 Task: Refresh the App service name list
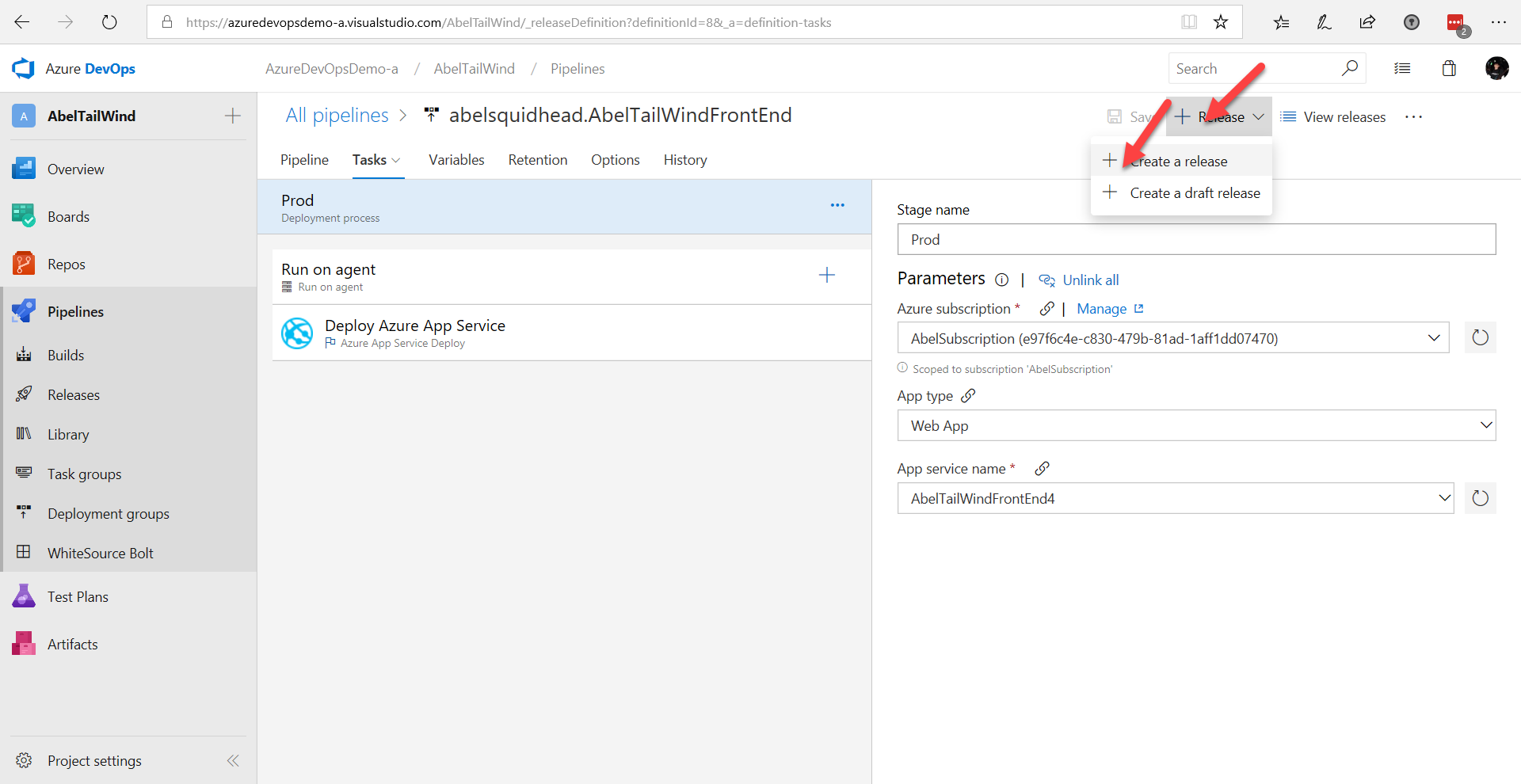point(1480,498)
